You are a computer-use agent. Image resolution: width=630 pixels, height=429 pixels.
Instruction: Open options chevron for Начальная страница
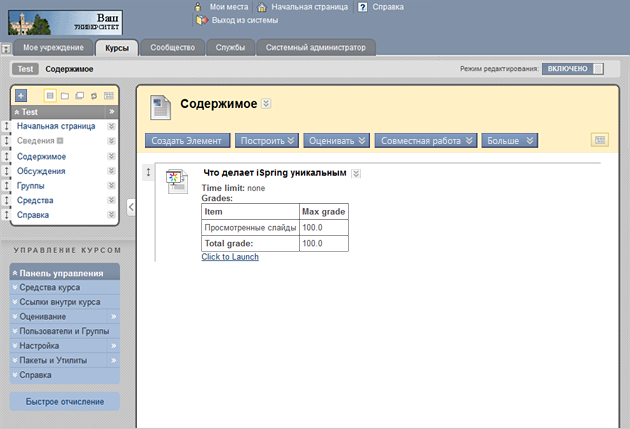click(x=111, y=126)
